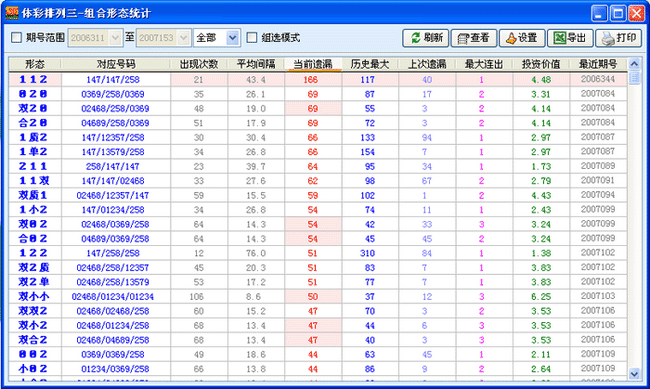Click the 01234/0369/258 cell

coord(115,369)
